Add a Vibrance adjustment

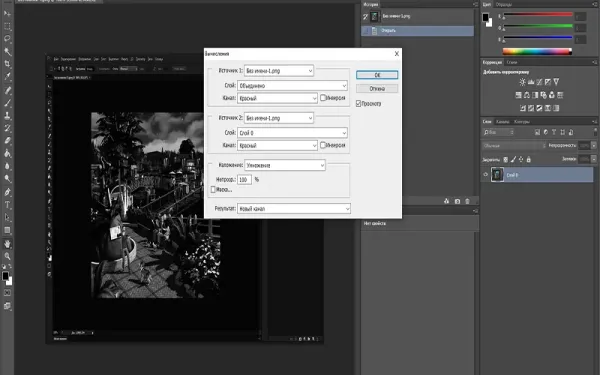click(x=556, y=82)
